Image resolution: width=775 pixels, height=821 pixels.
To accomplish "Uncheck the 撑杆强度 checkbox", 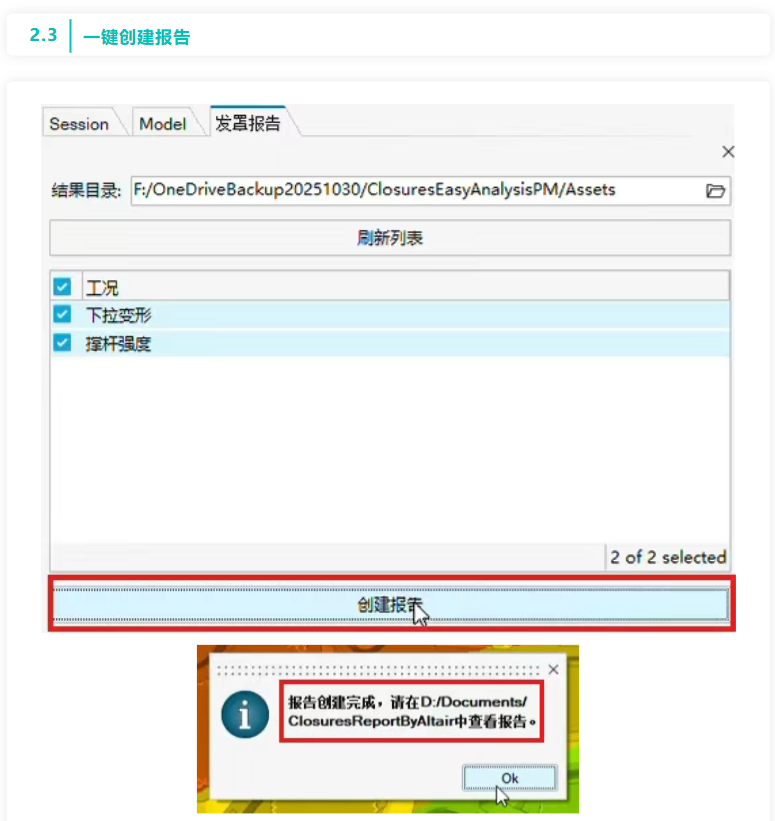I will tap(62, 343).
